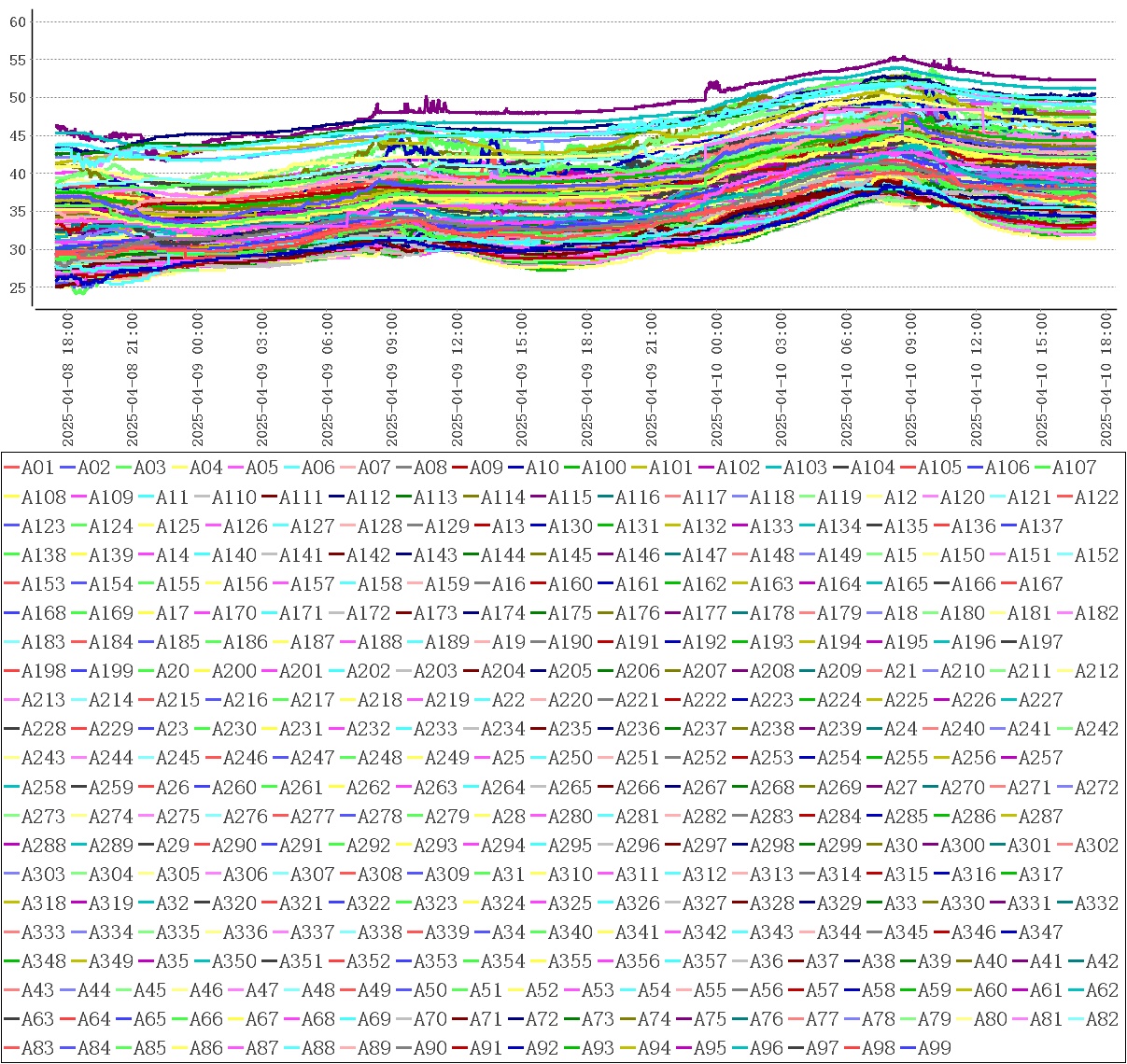Hide series A152 from the legend
Screen dimensions: 1127x1064
pyautogui.click(x=1096, y=555)
